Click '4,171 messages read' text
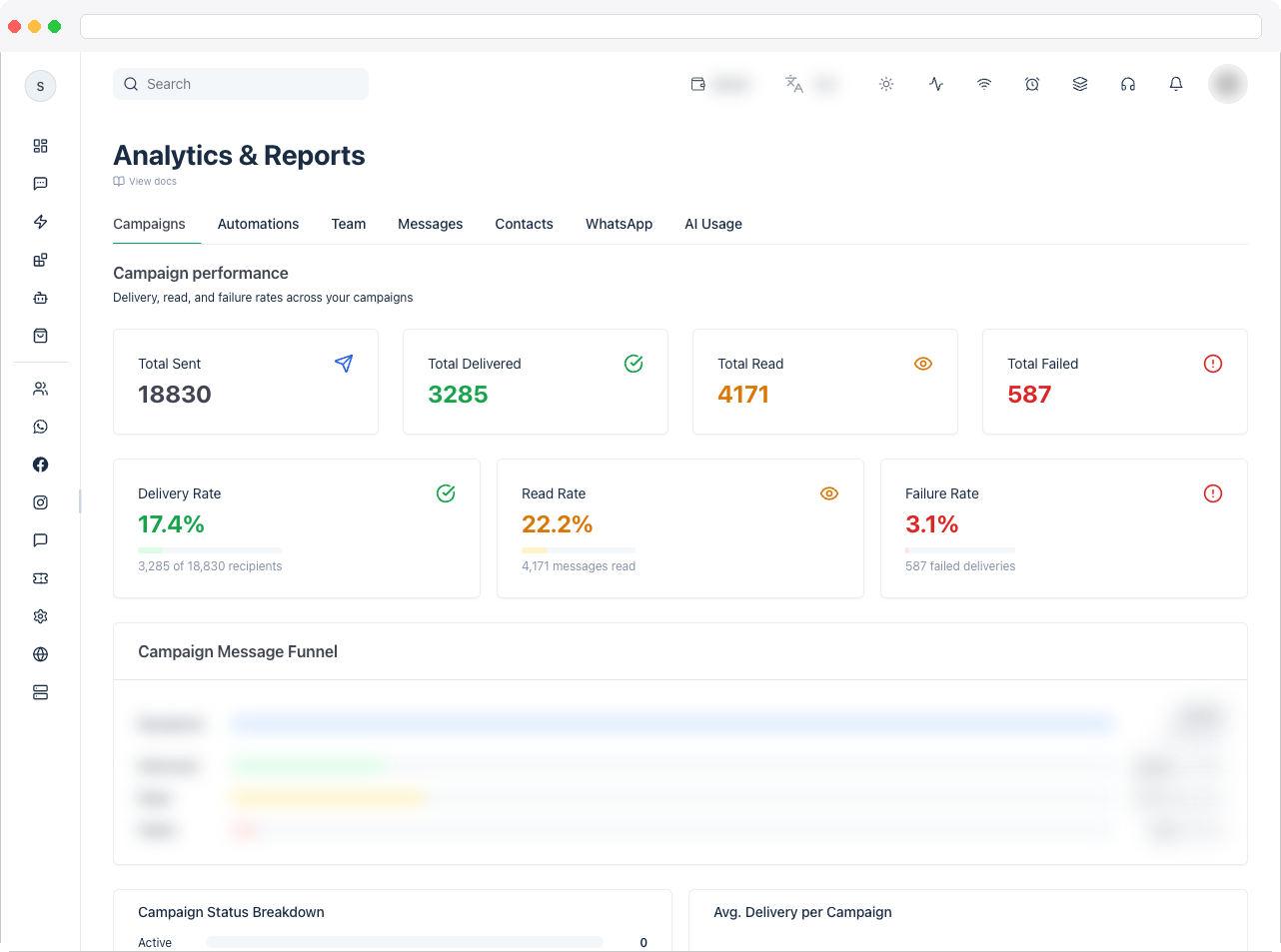 579,566
